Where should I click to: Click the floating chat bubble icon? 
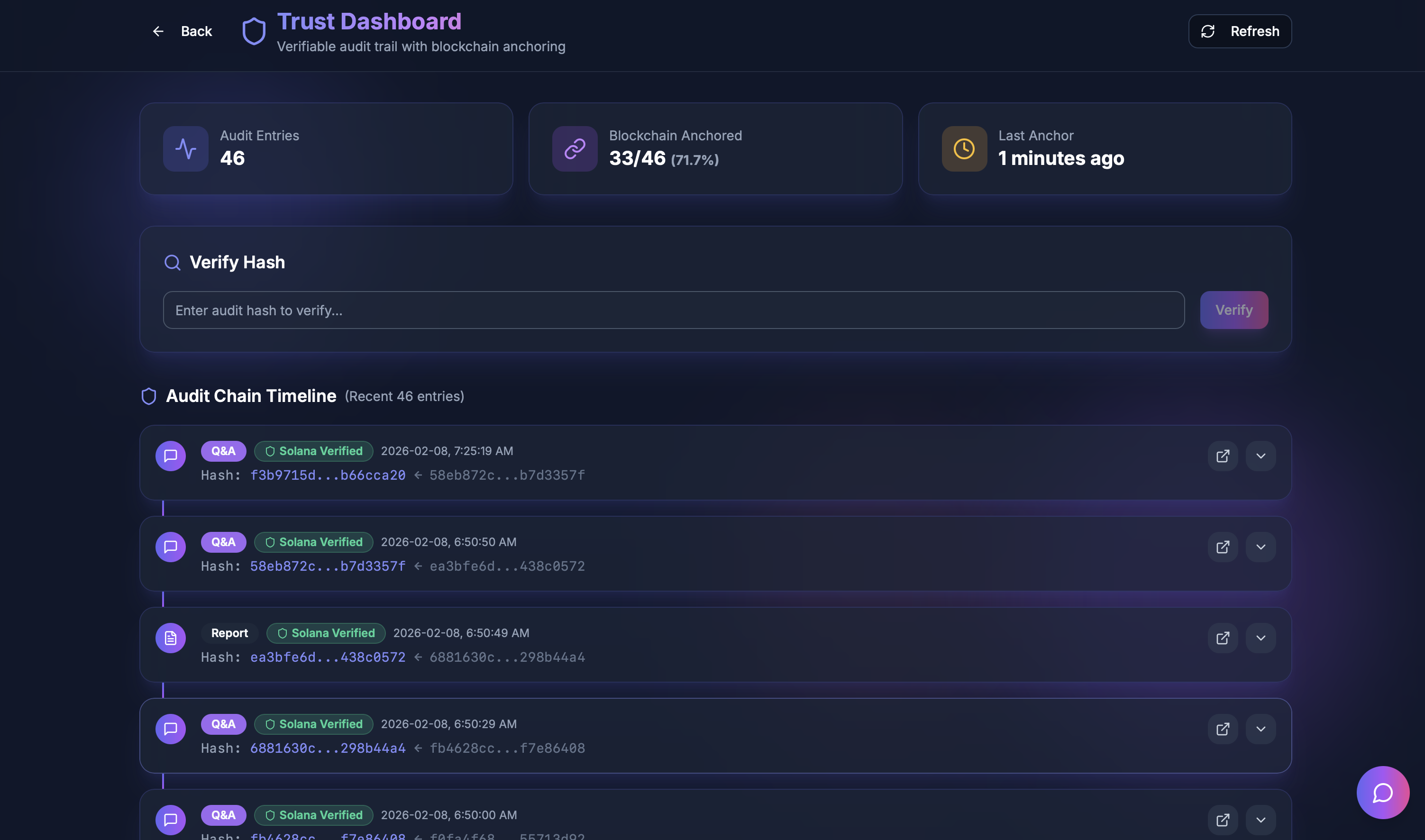coord(1382,793)
